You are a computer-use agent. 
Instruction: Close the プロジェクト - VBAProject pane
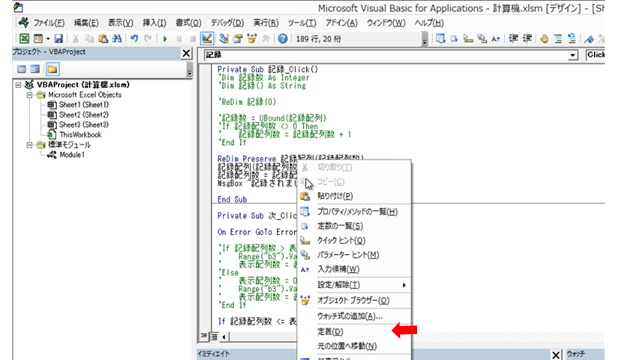[x=186, y=53]
